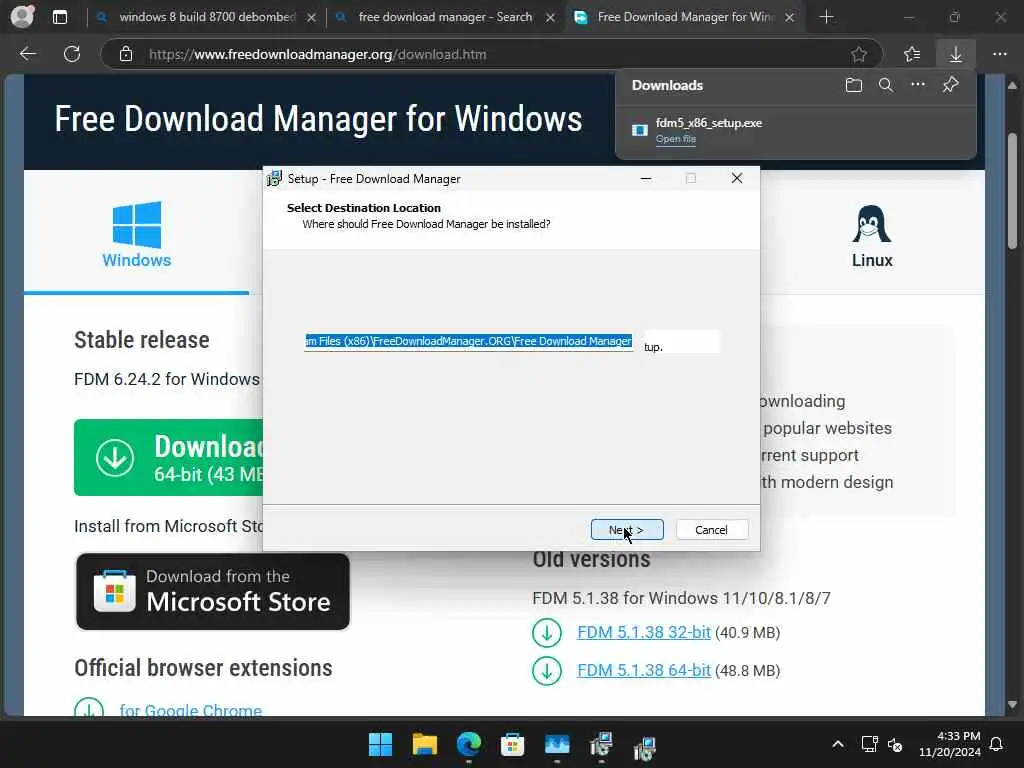Click the Next button in setup wizard
This screenshot has height=768, width=1024.
tap(627, 530)
